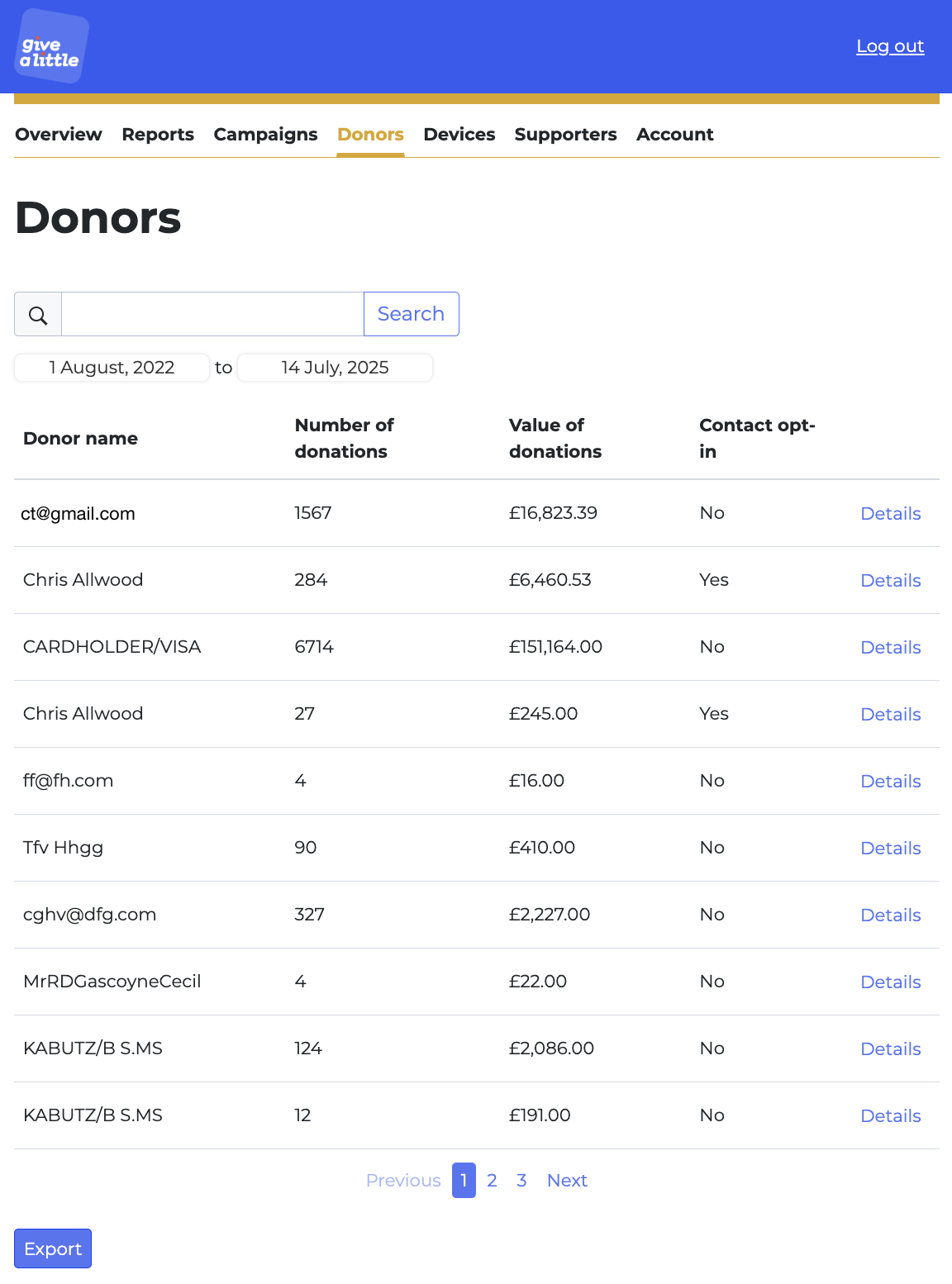The width and height of the screenshot is (952, 1284).
Task: View Details for MrRDGascoyneCecil
Action: tap(891, 982)
